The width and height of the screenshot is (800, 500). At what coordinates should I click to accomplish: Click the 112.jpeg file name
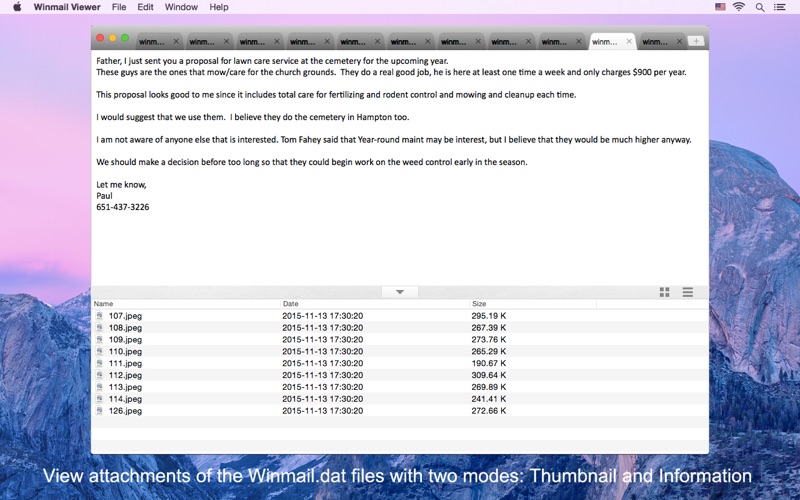pyautogui.click(x=125, y=375)
